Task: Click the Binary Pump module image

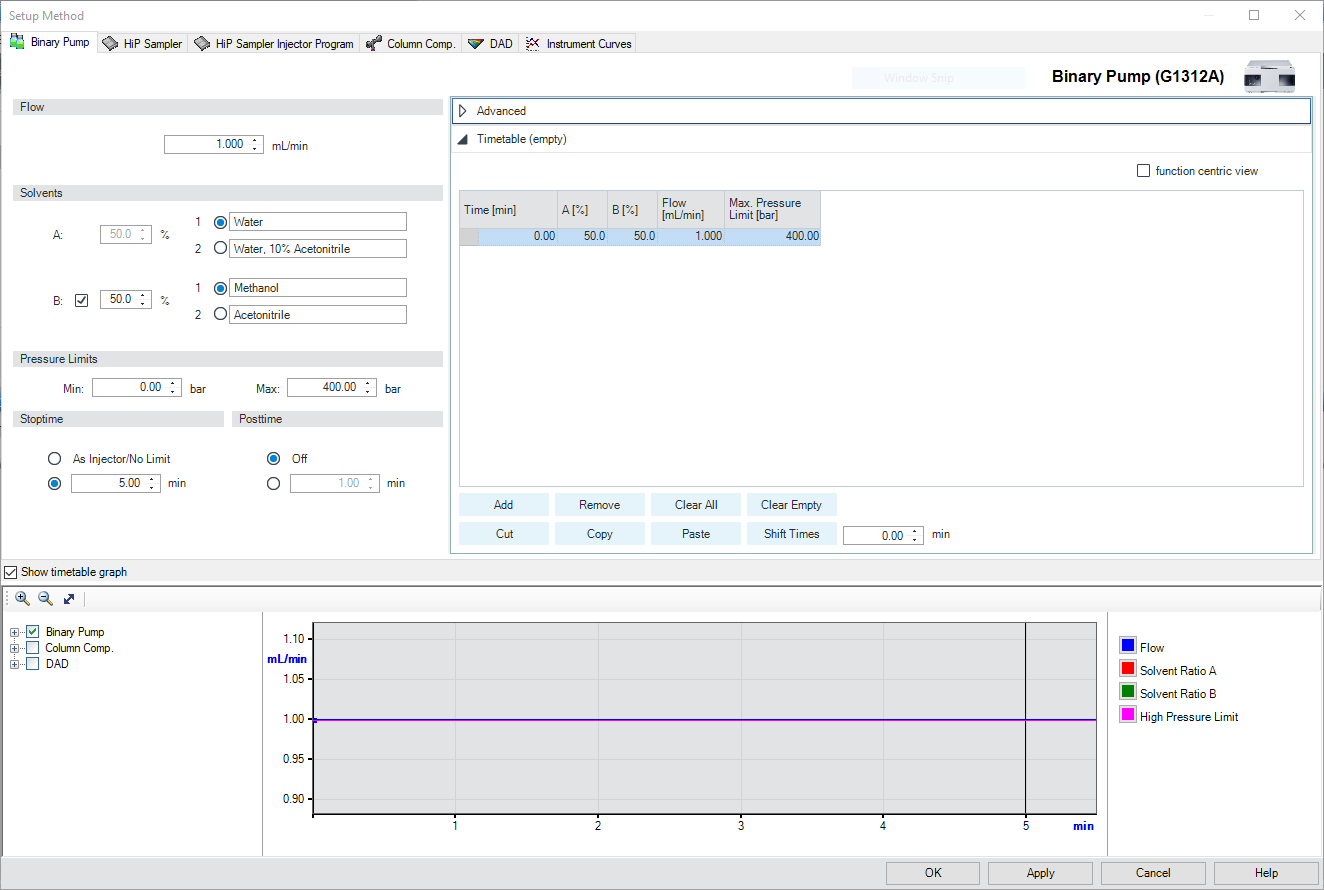Action: pyautogui.click(x=1269, y=77)
